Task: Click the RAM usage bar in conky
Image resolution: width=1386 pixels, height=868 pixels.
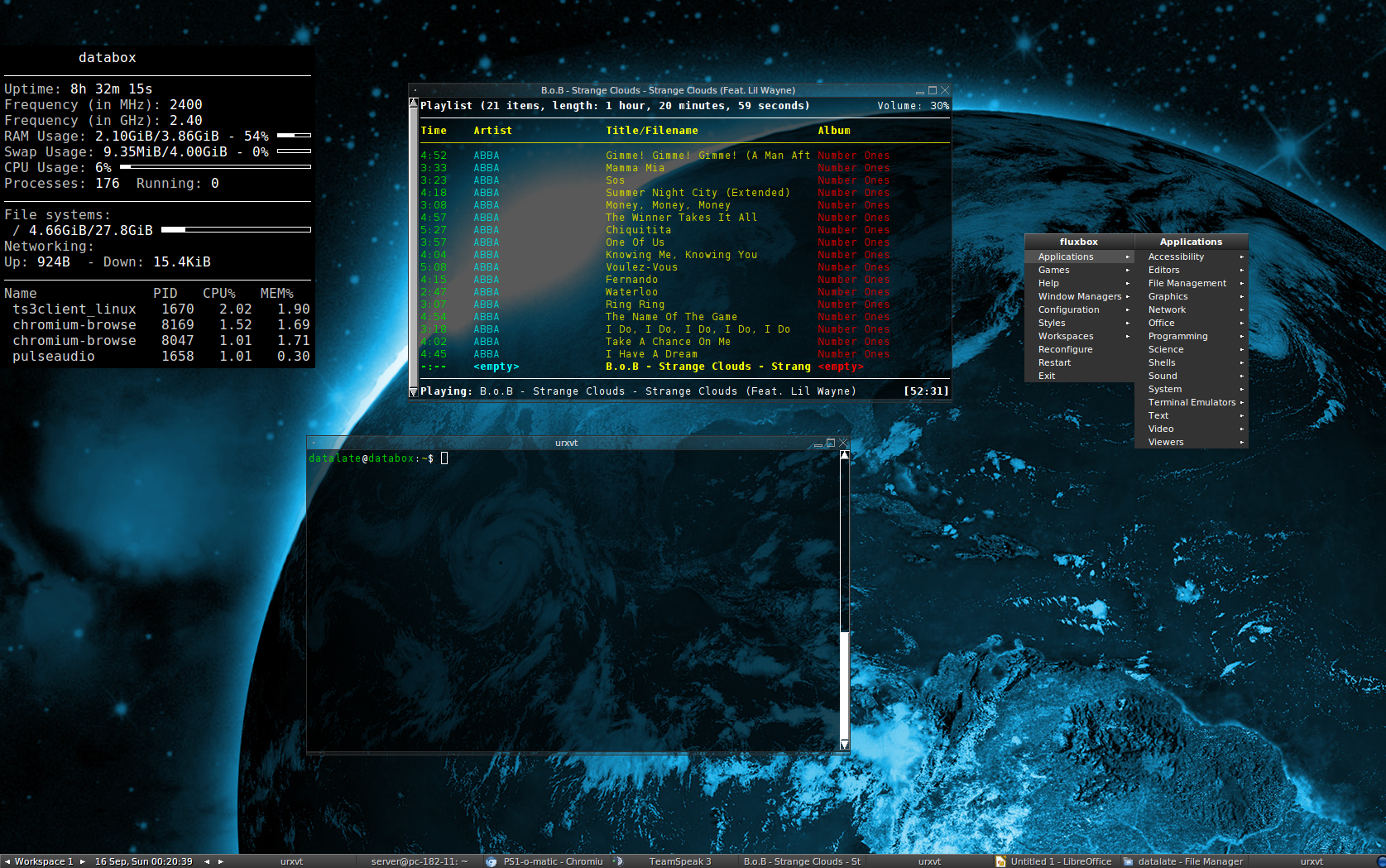Action: click(294, 136)
